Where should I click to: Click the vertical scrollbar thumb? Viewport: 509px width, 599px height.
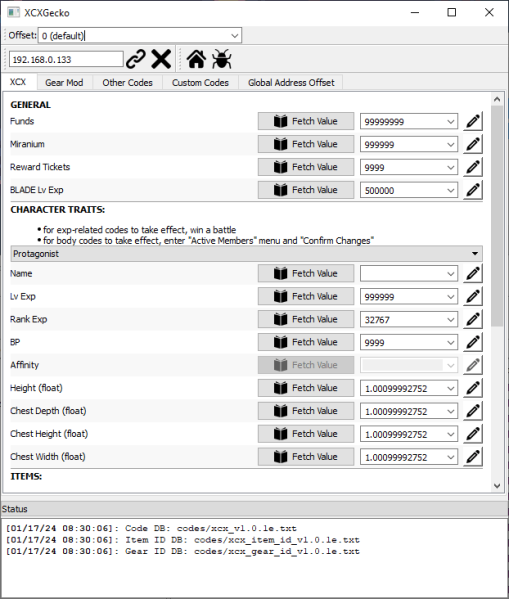497,216
